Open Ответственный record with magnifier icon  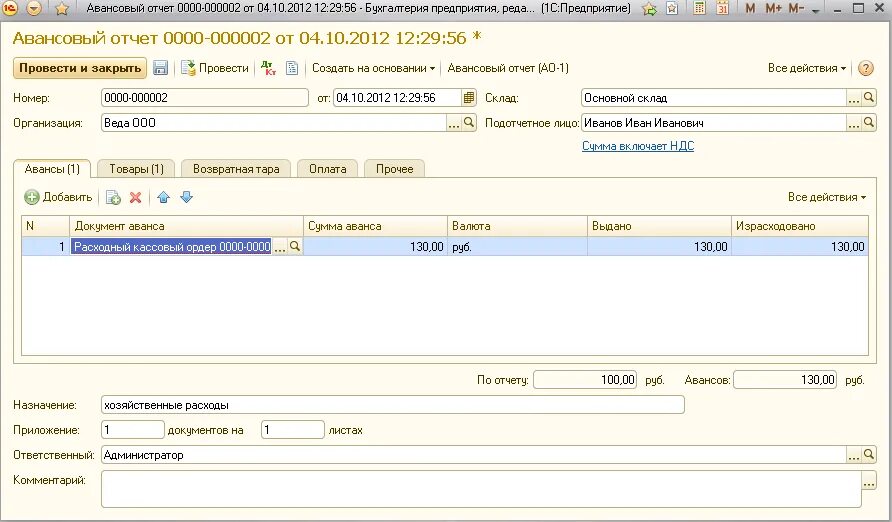(869, 455)
